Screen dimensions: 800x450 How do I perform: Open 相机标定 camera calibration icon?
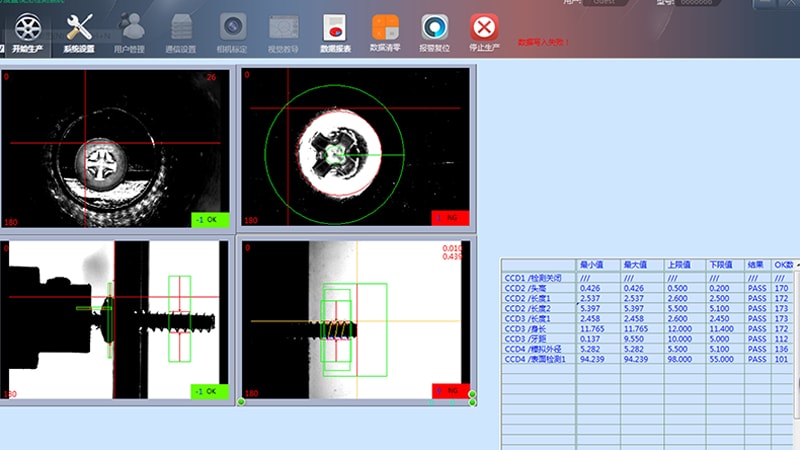point(233,27)
